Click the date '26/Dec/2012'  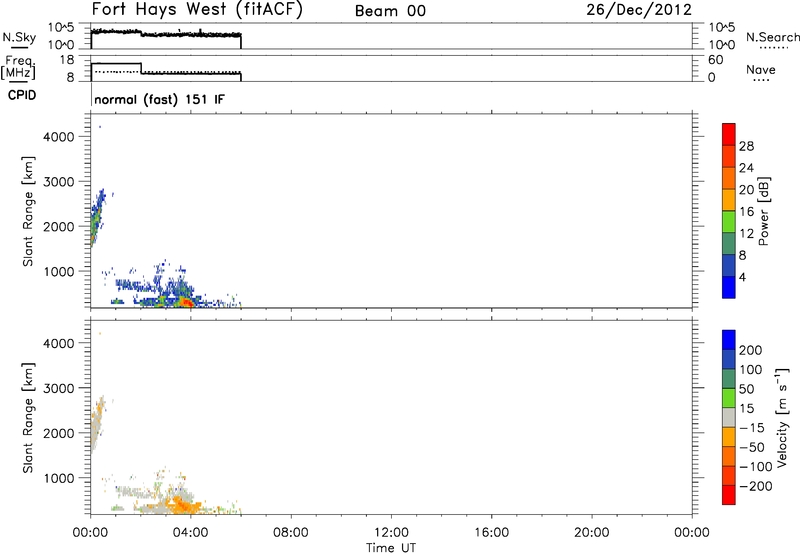[639, 10]
